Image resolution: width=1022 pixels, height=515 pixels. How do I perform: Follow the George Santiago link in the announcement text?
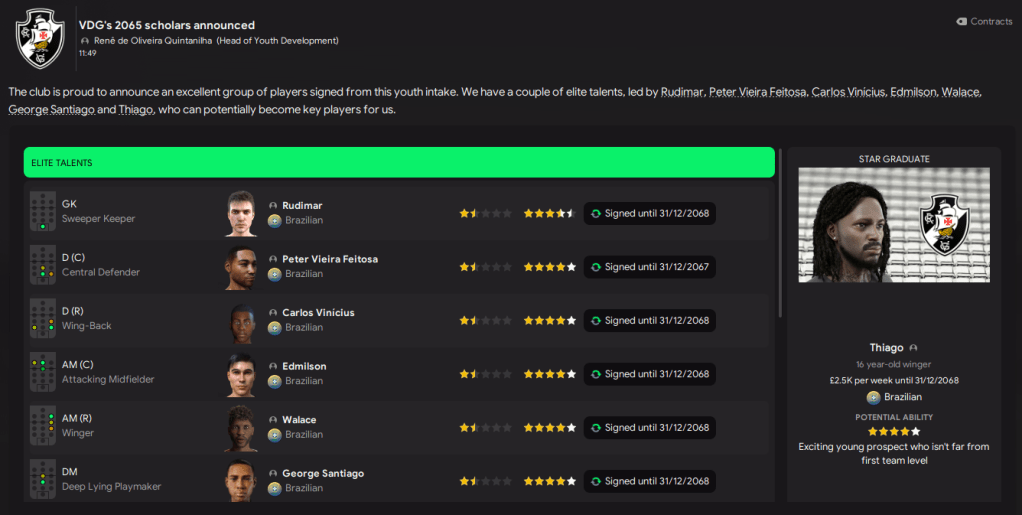[50, 109]
